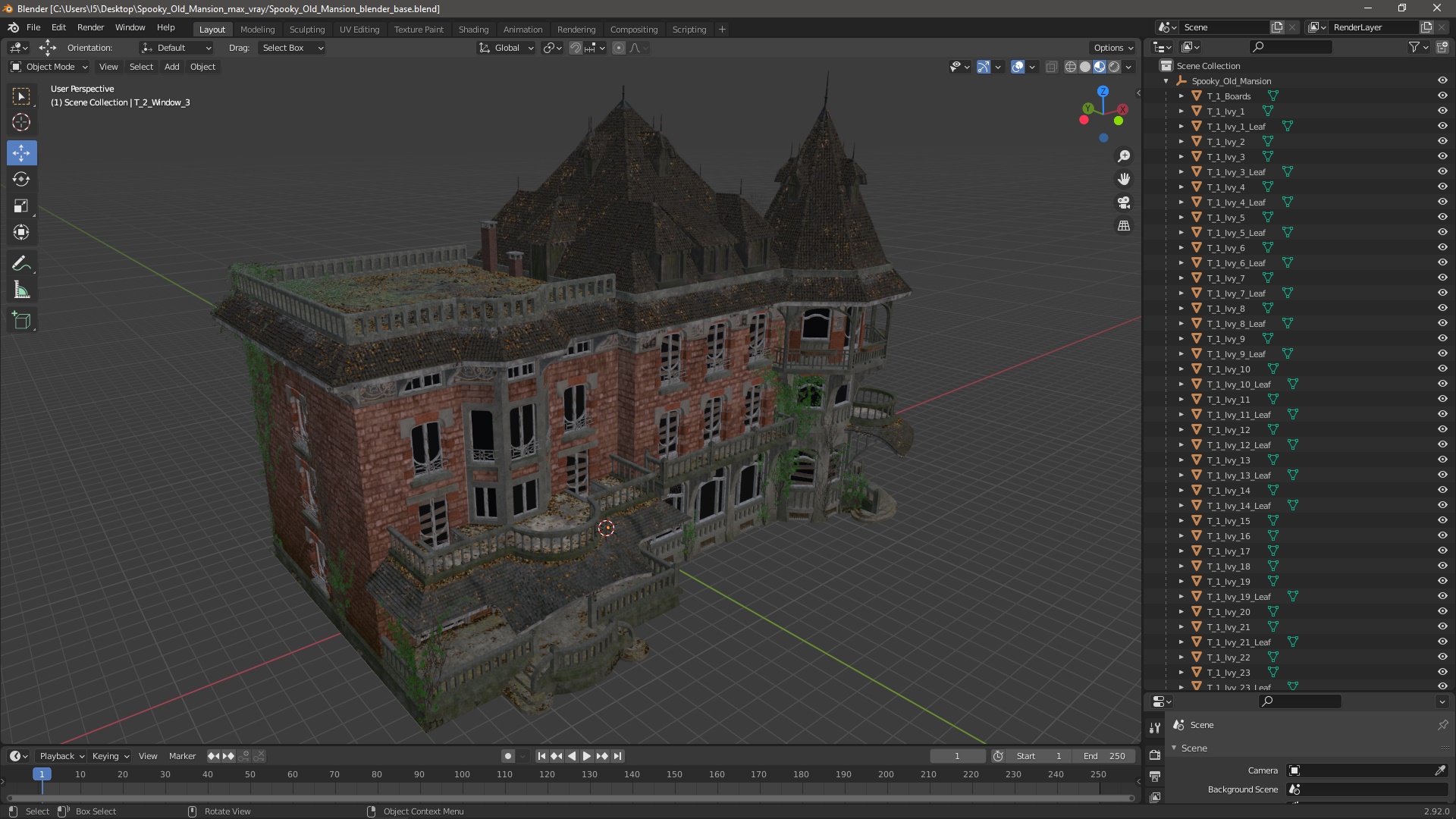Activate the Rotate tool
The height and width of the screenshot is (819, 1456).
click(x=21, y=180)
